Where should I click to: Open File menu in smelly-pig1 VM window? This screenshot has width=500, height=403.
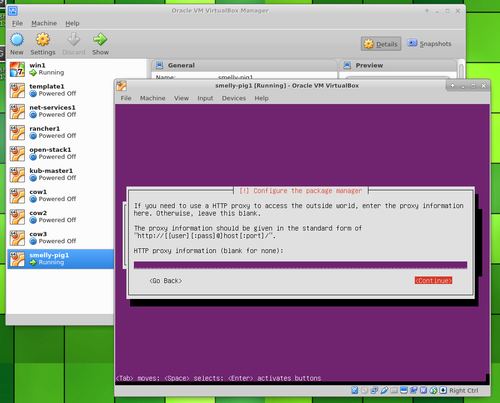[x=126, y=98]
